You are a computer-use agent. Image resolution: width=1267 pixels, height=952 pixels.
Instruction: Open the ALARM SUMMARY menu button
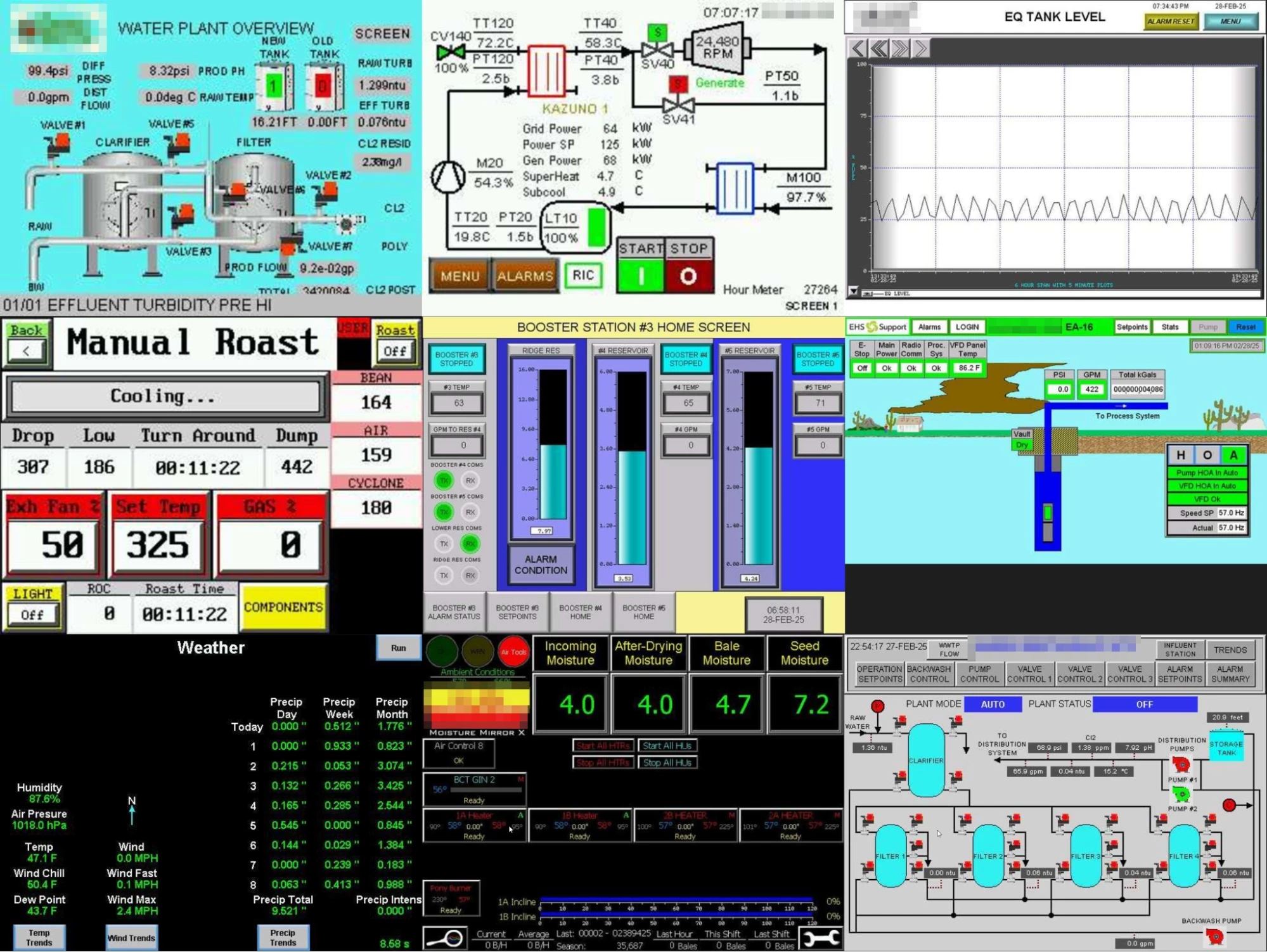pyautogui.click(x=1229, y=674)
